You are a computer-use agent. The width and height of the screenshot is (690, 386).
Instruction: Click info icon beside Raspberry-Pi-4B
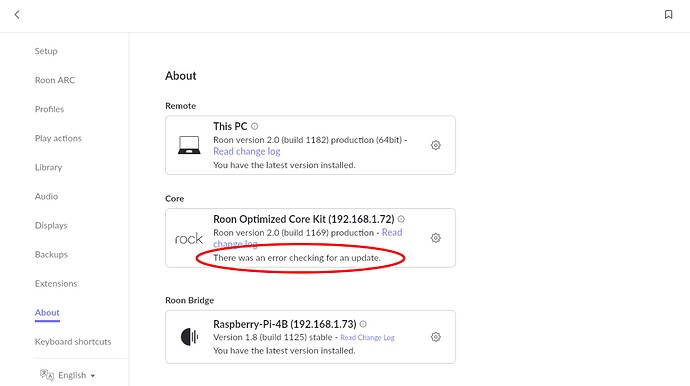tap(363, 324)
